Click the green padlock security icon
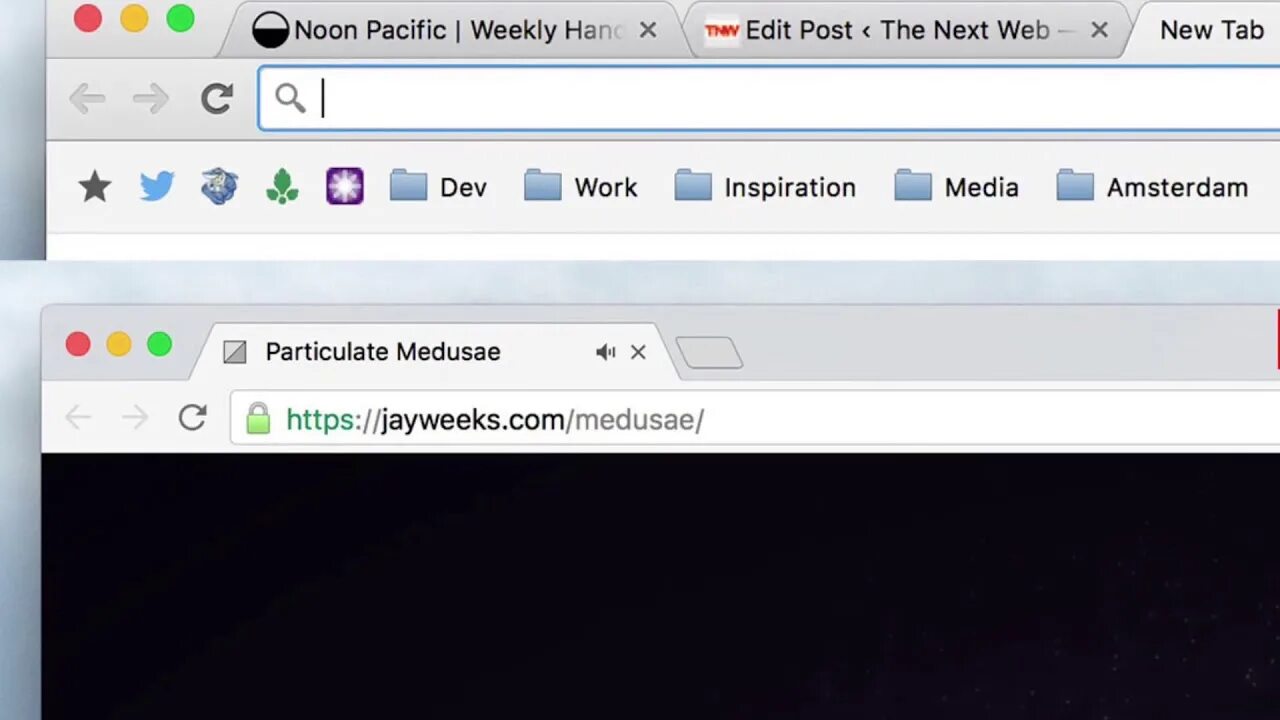The image size is (1280, 720). (x=258, y=418)
